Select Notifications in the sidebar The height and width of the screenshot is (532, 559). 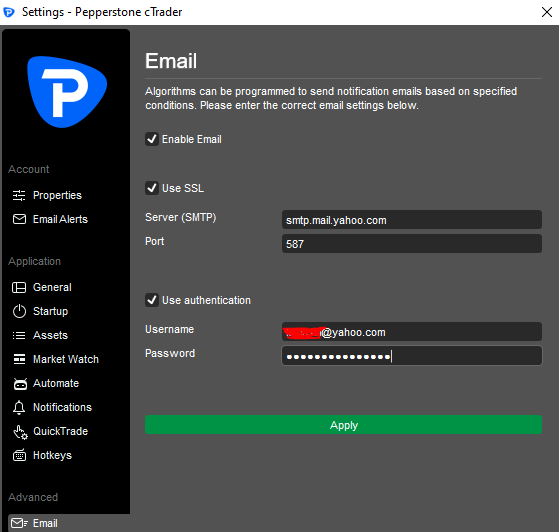pyautogui.click(x=62, y=407)
